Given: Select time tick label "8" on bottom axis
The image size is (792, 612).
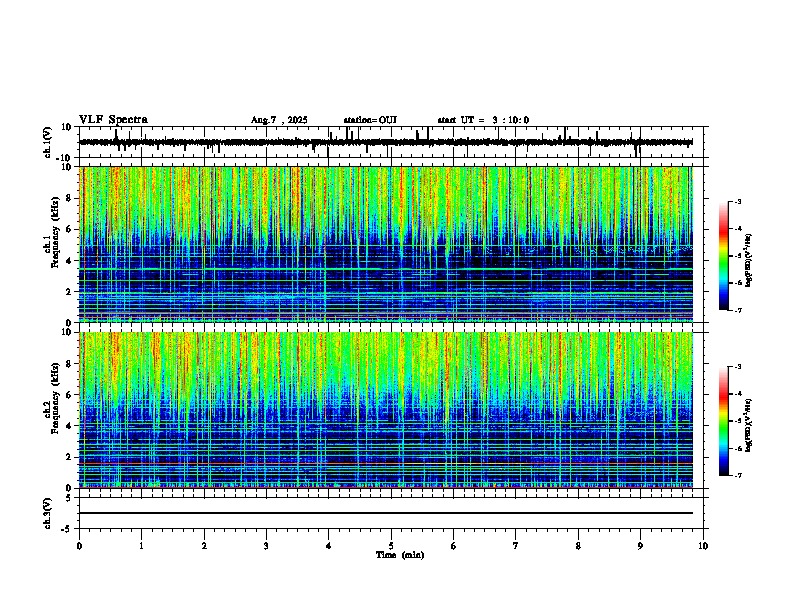Looking at the screenshot, I should (x=578, y=546).
